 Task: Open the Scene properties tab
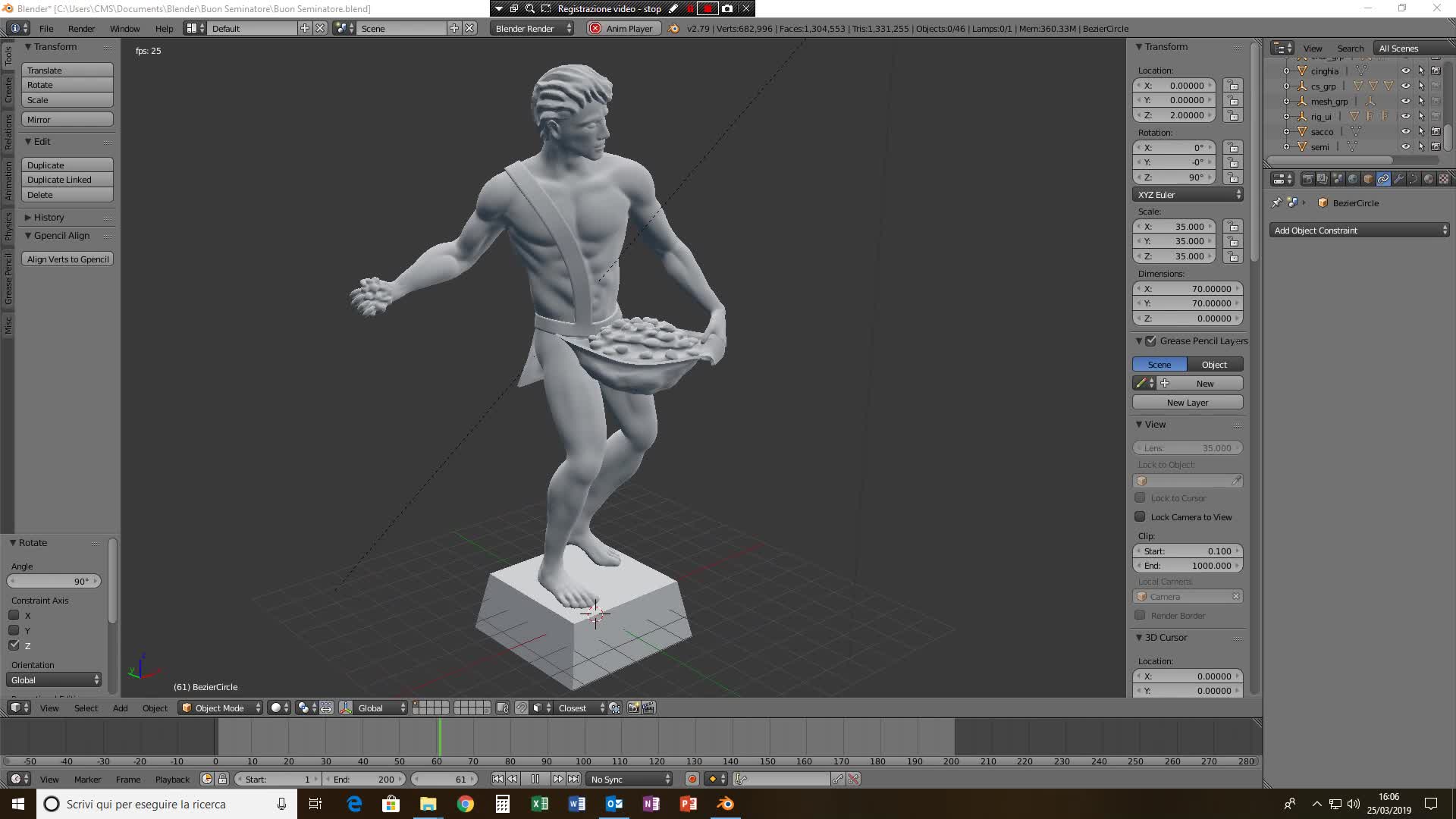pyautogui.click(x=1338, y=179)
